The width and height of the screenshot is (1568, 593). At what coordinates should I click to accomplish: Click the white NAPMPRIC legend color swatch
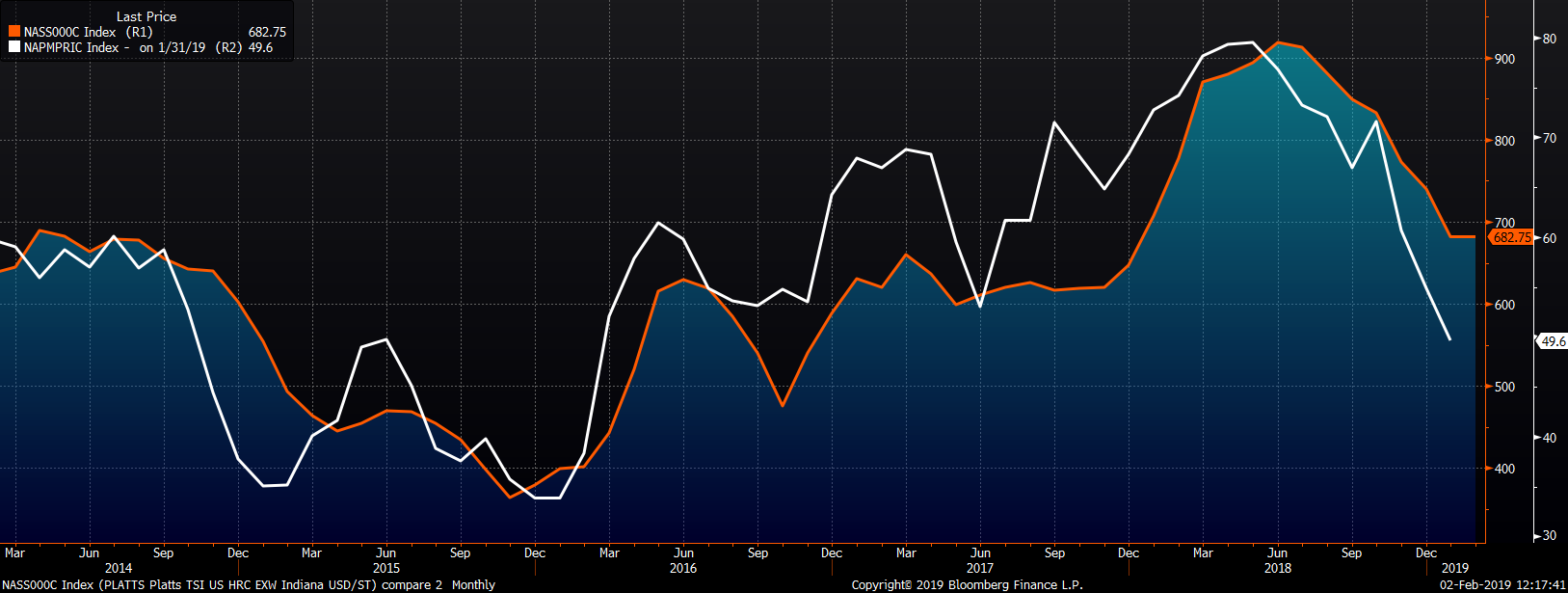14,47
